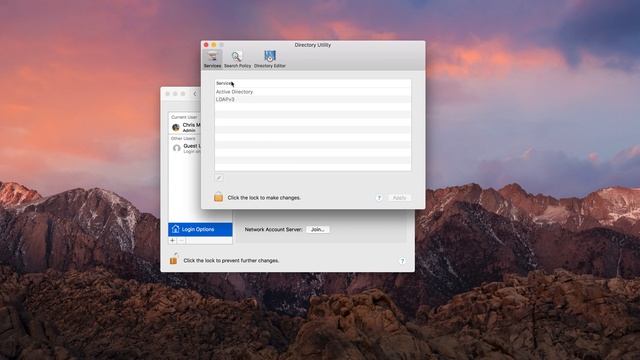Go back in System Preferences window
The image size is (640, 360).
[195, 94]
